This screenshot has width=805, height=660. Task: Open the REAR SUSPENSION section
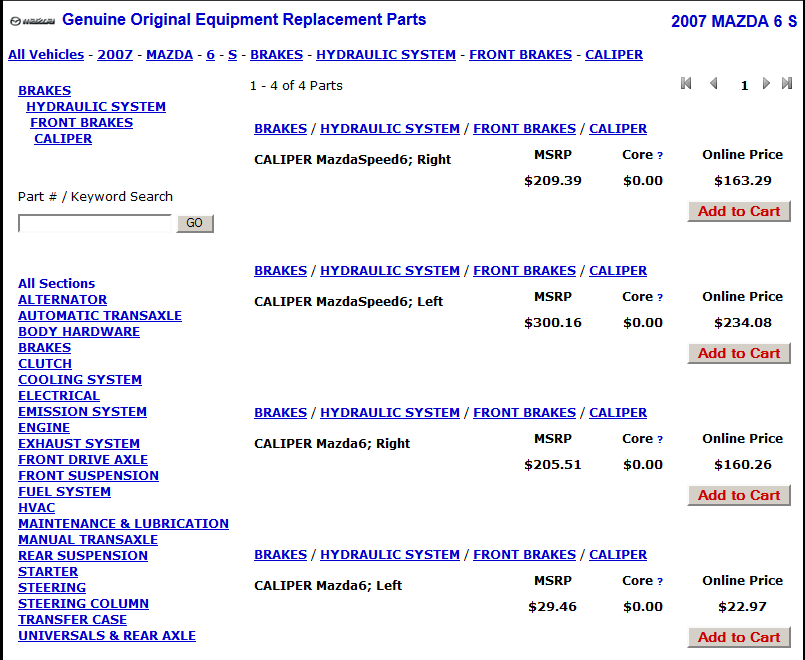(x=83, y=556)
